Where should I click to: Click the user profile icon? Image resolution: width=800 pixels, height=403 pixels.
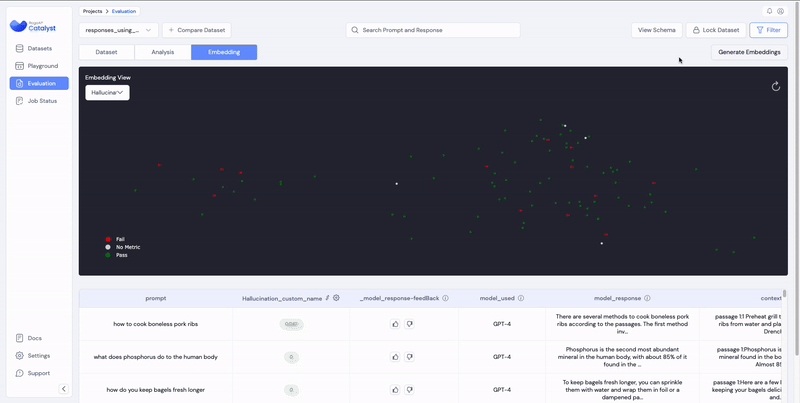781,11
